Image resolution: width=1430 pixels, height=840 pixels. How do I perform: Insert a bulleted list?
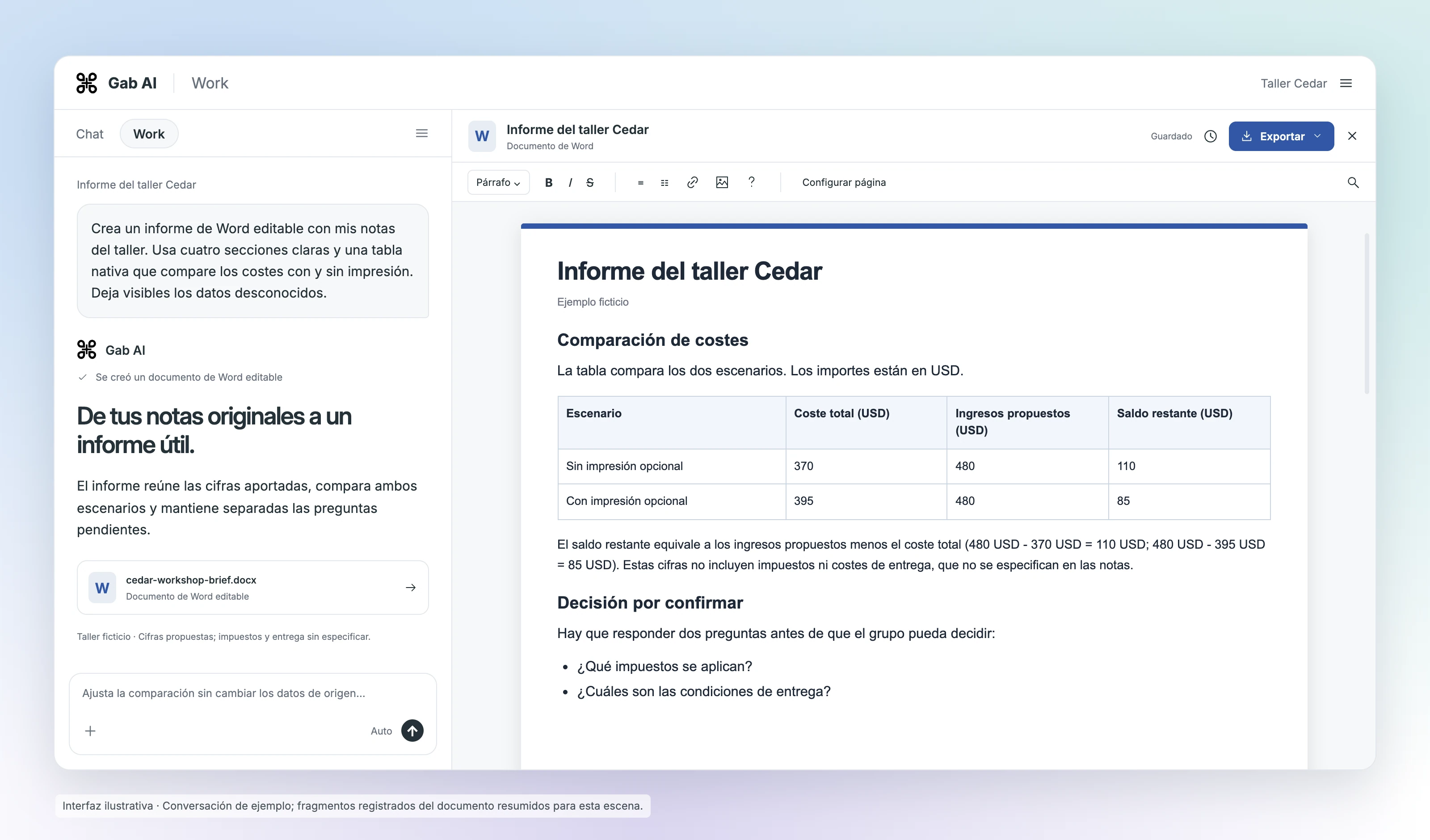click(x=640, y=183)
